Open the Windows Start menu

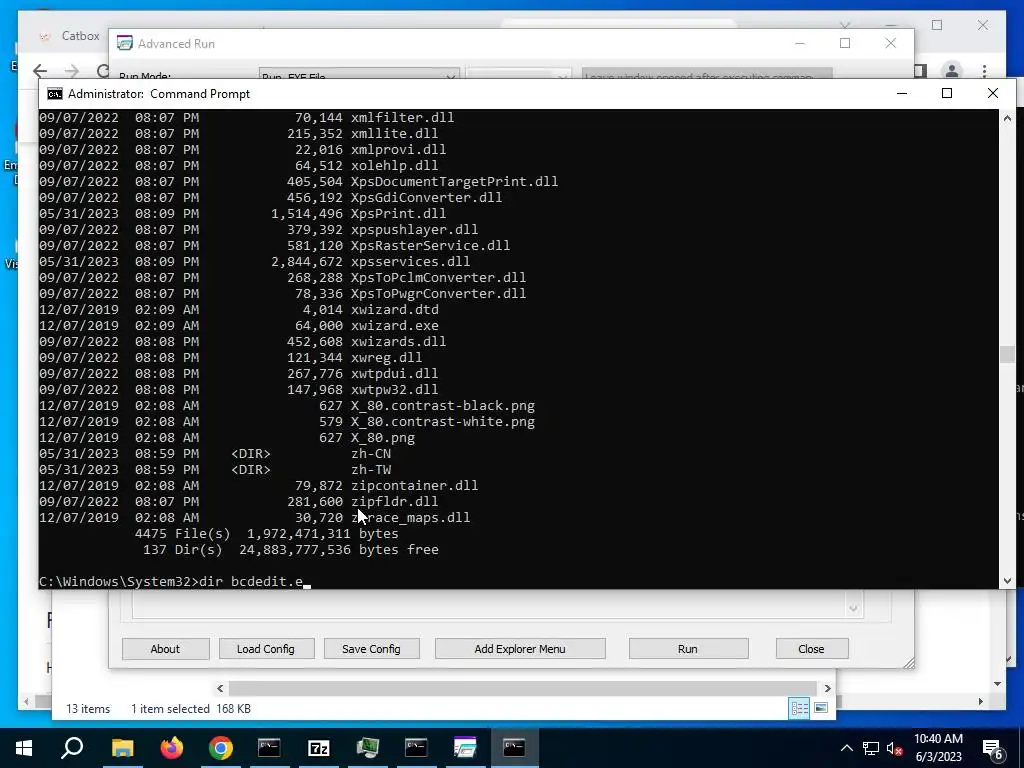[24, 748]
